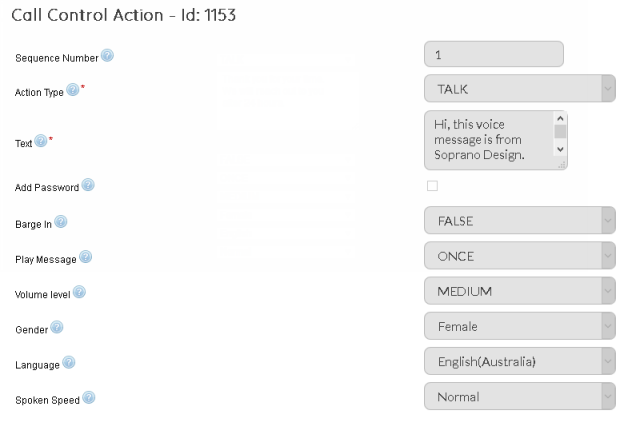This screenshot has height=433, width=631.
Task: Expand the Barge In dropdown set to FALSE
Action: pyautogui.click(x=519, y=220)
